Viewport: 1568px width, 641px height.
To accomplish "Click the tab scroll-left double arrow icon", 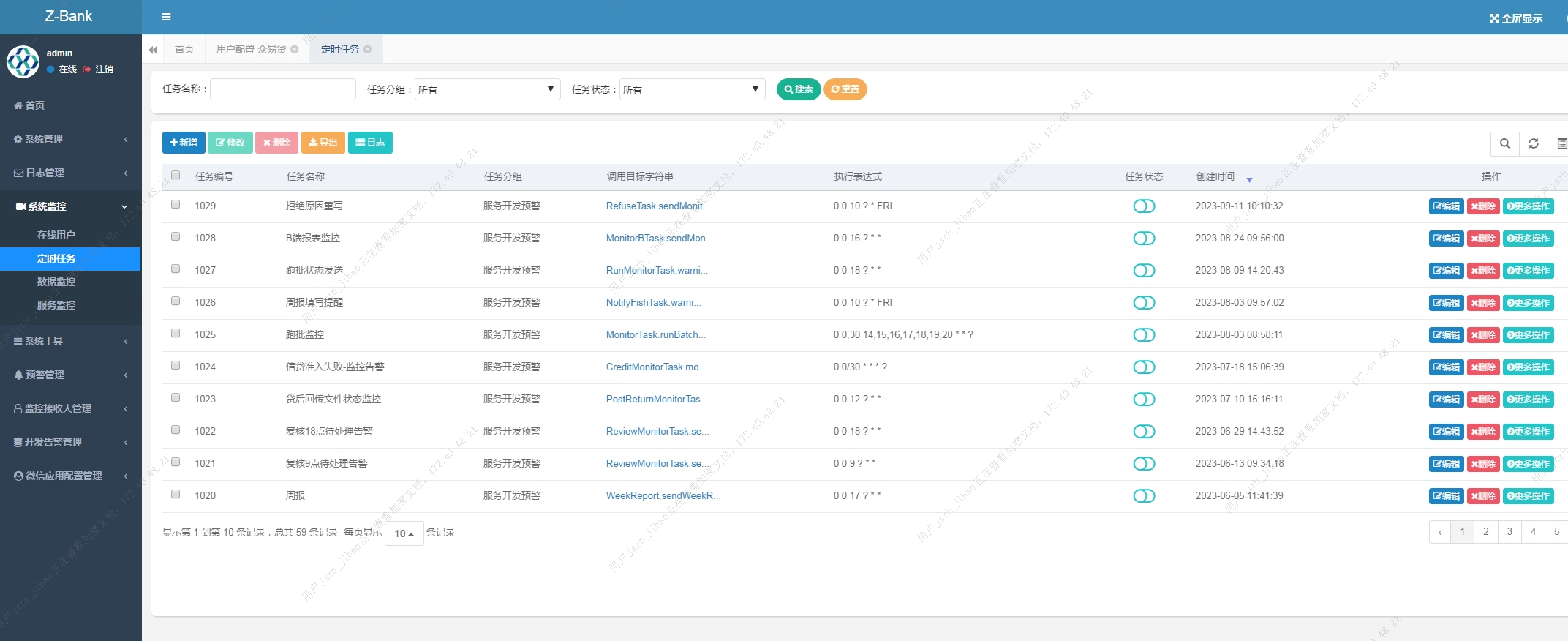I will pyautogui.click(x=153, y=50).
